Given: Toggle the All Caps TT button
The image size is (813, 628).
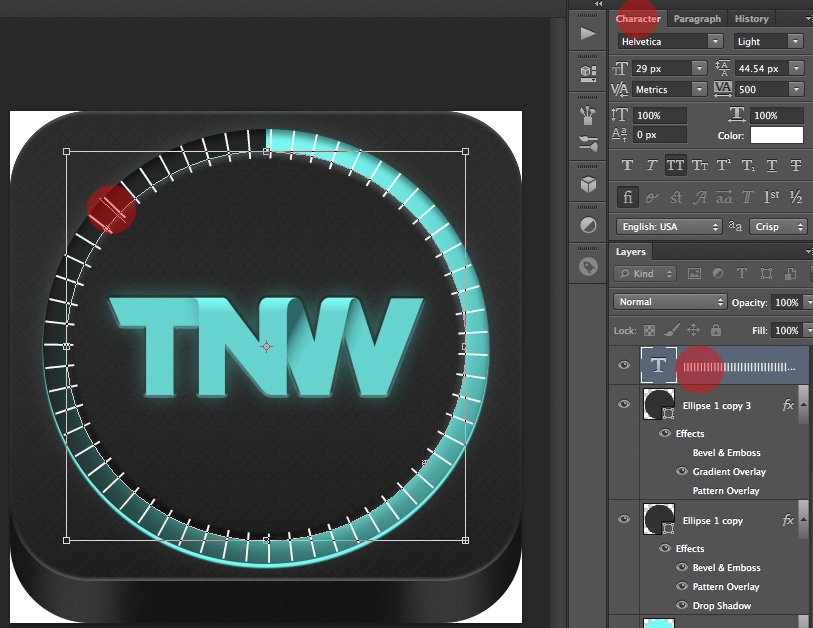Looking at the screenshot, I should pos(675,165).
